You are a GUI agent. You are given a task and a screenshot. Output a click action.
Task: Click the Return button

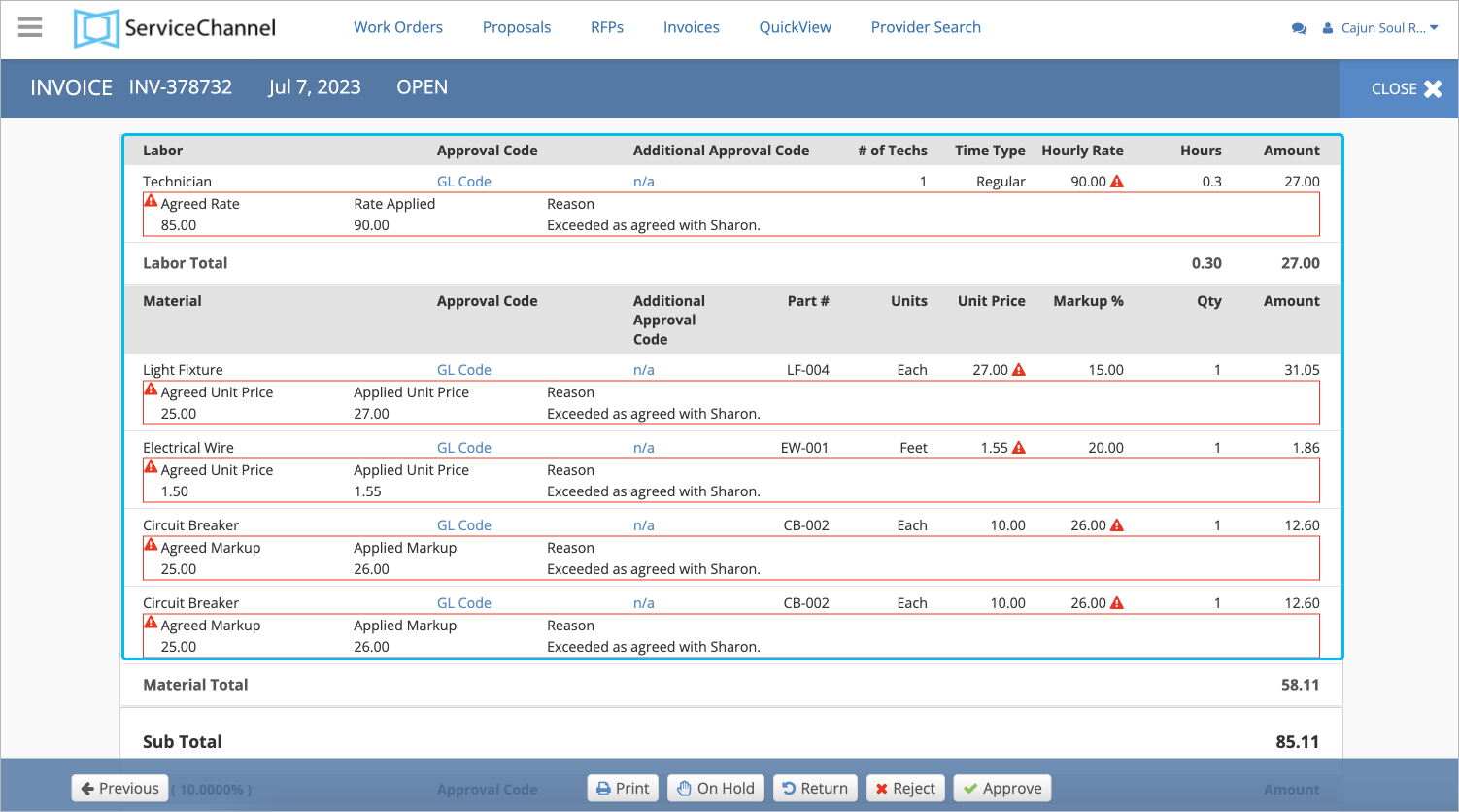[x=814, y=789]
